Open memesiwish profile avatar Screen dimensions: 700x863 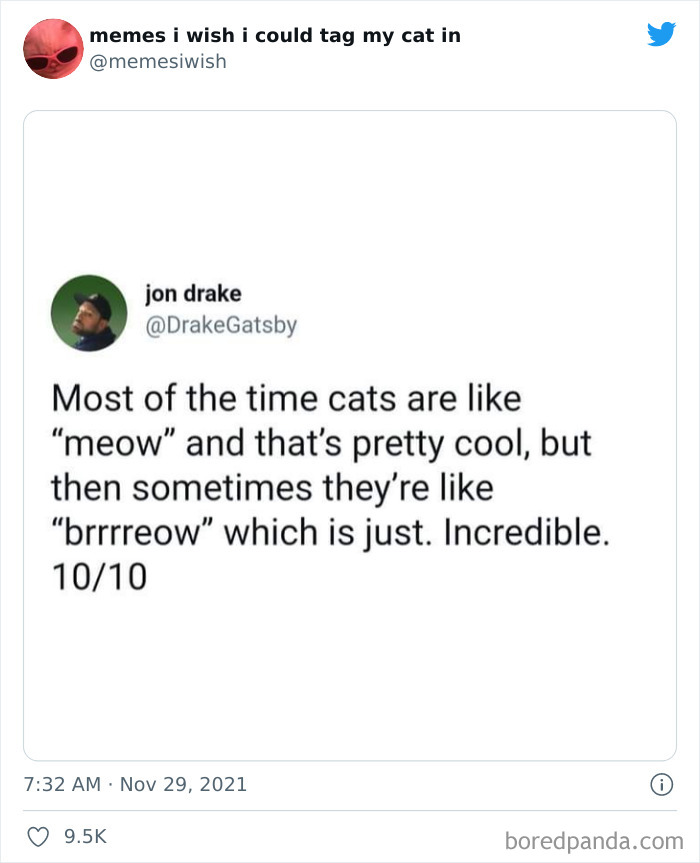coord(53,48)
